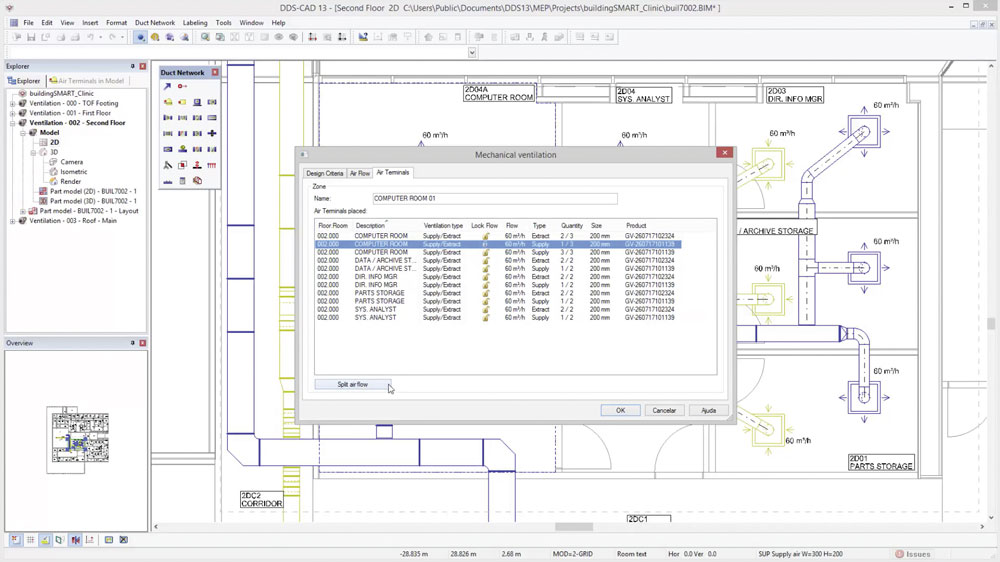Expand Ventilation - 001 - First Floor node
1000x562 pixels.
(x=13, y=113)
